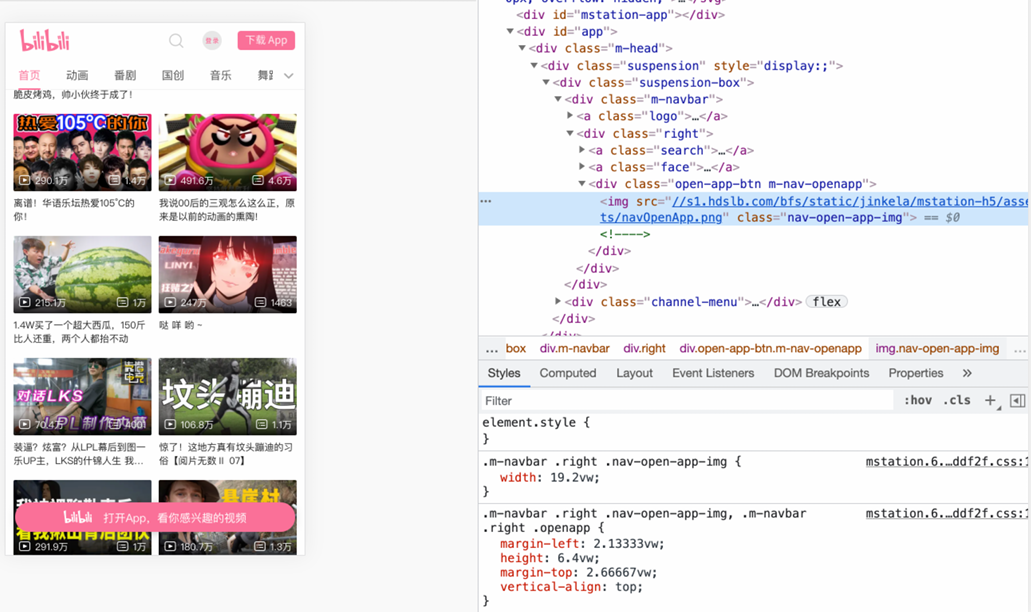Image resolution: width=1031 pixels, height=612 pixels.
Task: Click the 打开App banner at the bottom
Action: coord(155,517)
